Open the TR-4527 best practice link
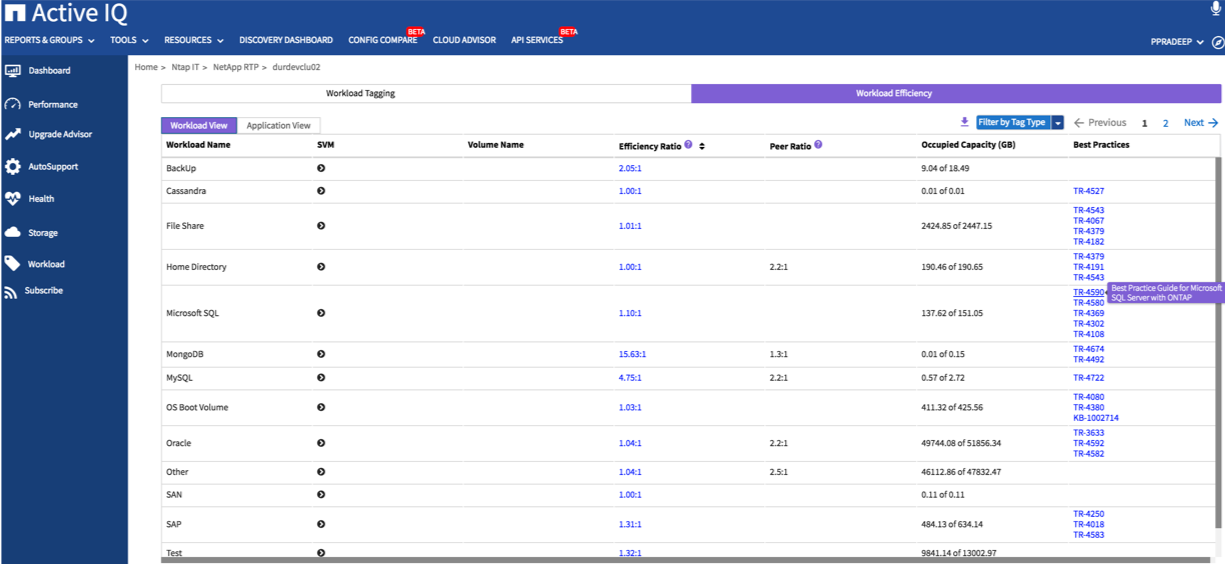The image size is (1225, 564). (1088, 191)
